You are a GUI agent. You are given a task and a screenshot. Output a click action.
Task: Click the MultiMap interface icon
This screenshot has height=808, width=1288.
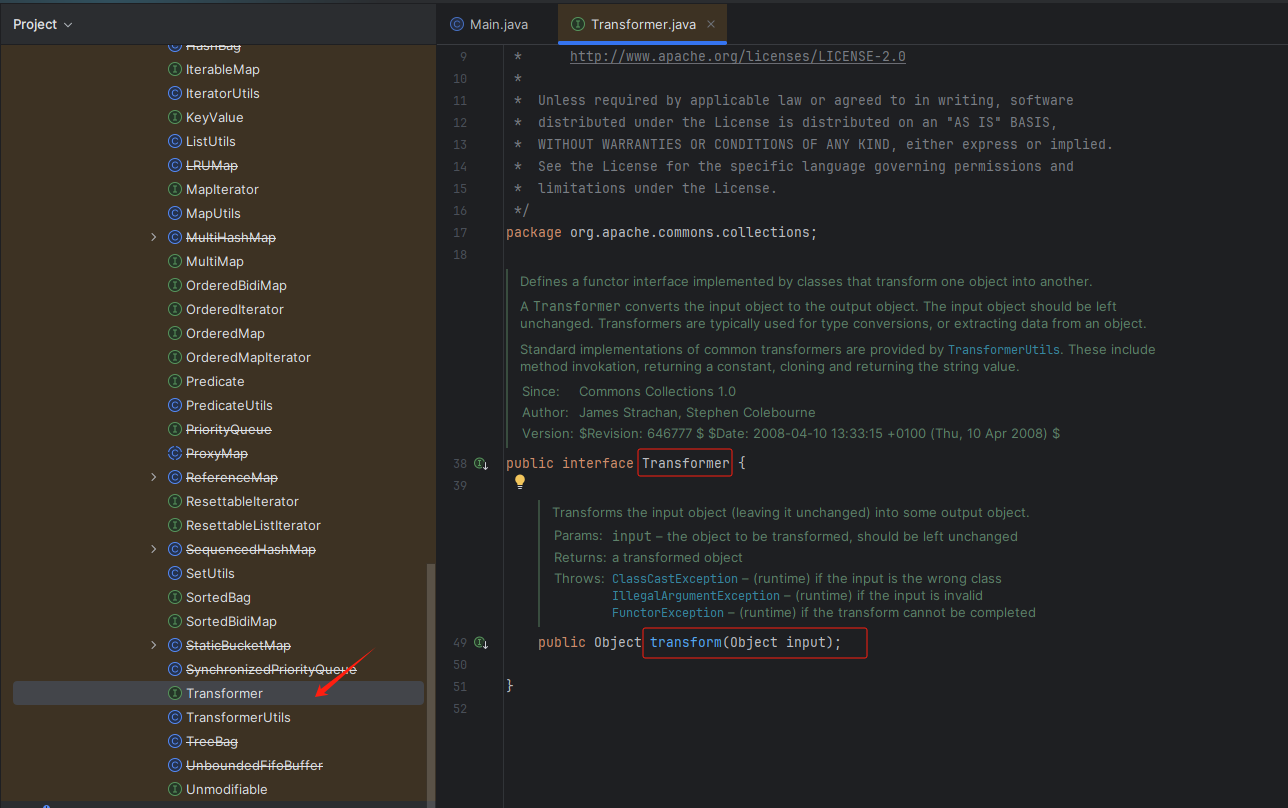[x=175, y=261]
